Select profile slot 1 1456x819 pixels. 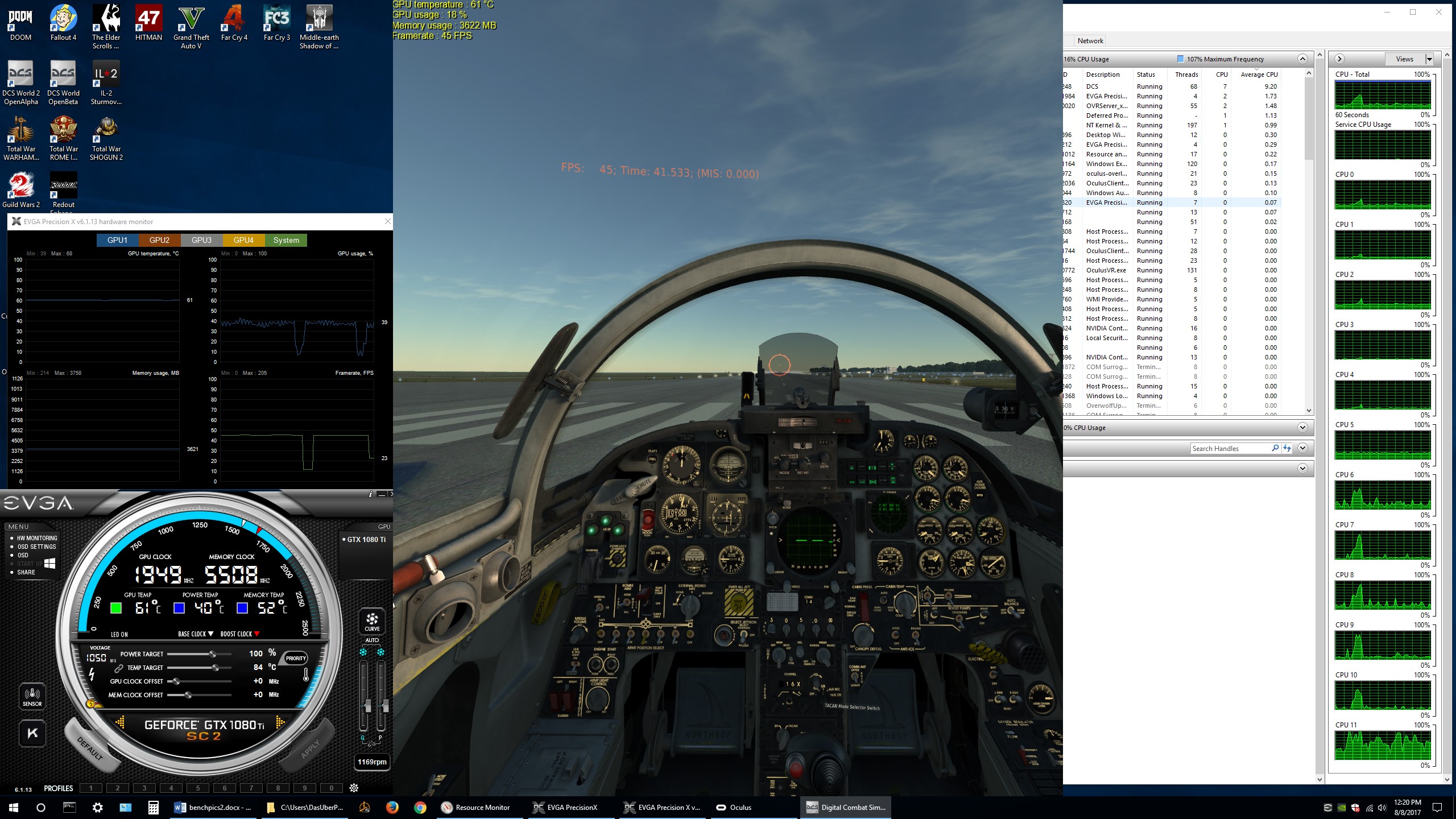[91, 788]
